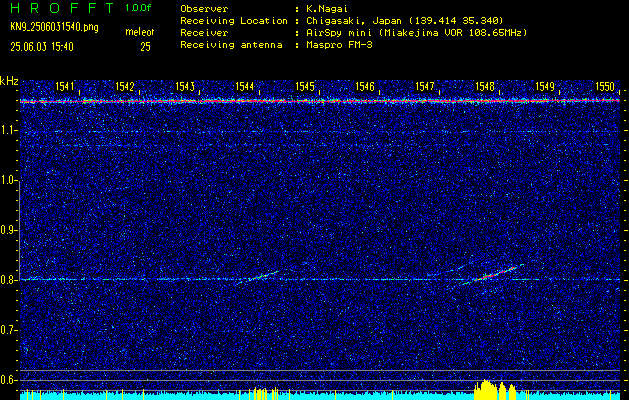Screen dimensions: 629x400
Task: Select Chigasaki, Japan location value
Action: point(404,20)
